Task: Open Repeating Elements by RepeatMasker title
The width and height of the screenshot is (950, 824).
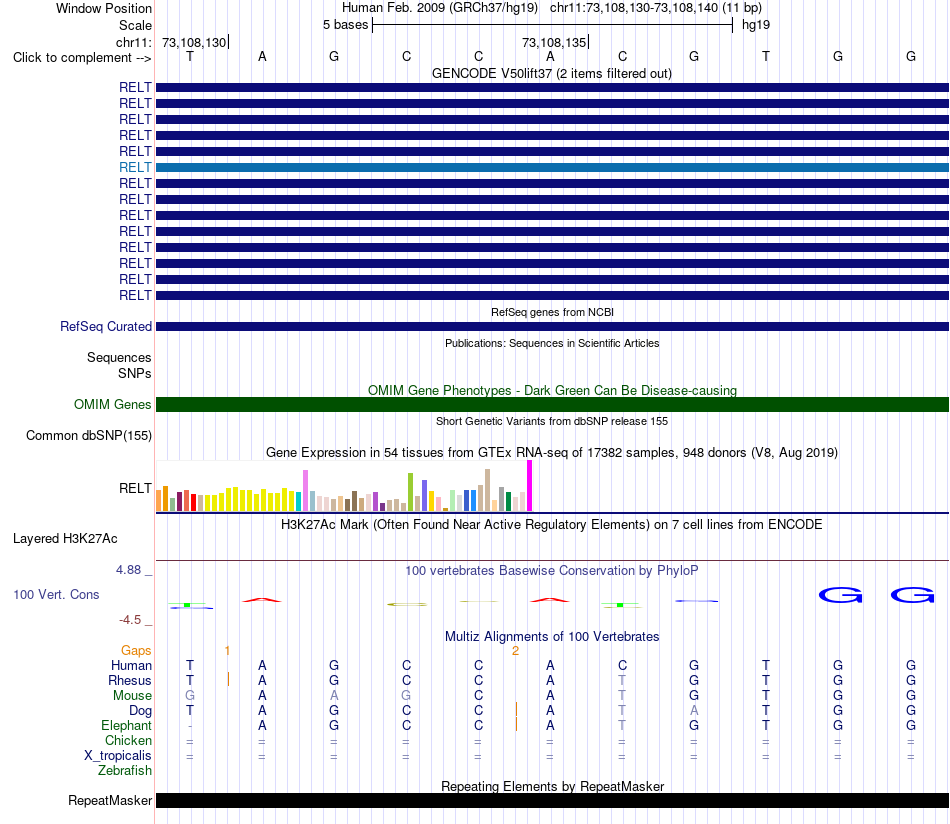Action: coord(552,786)
